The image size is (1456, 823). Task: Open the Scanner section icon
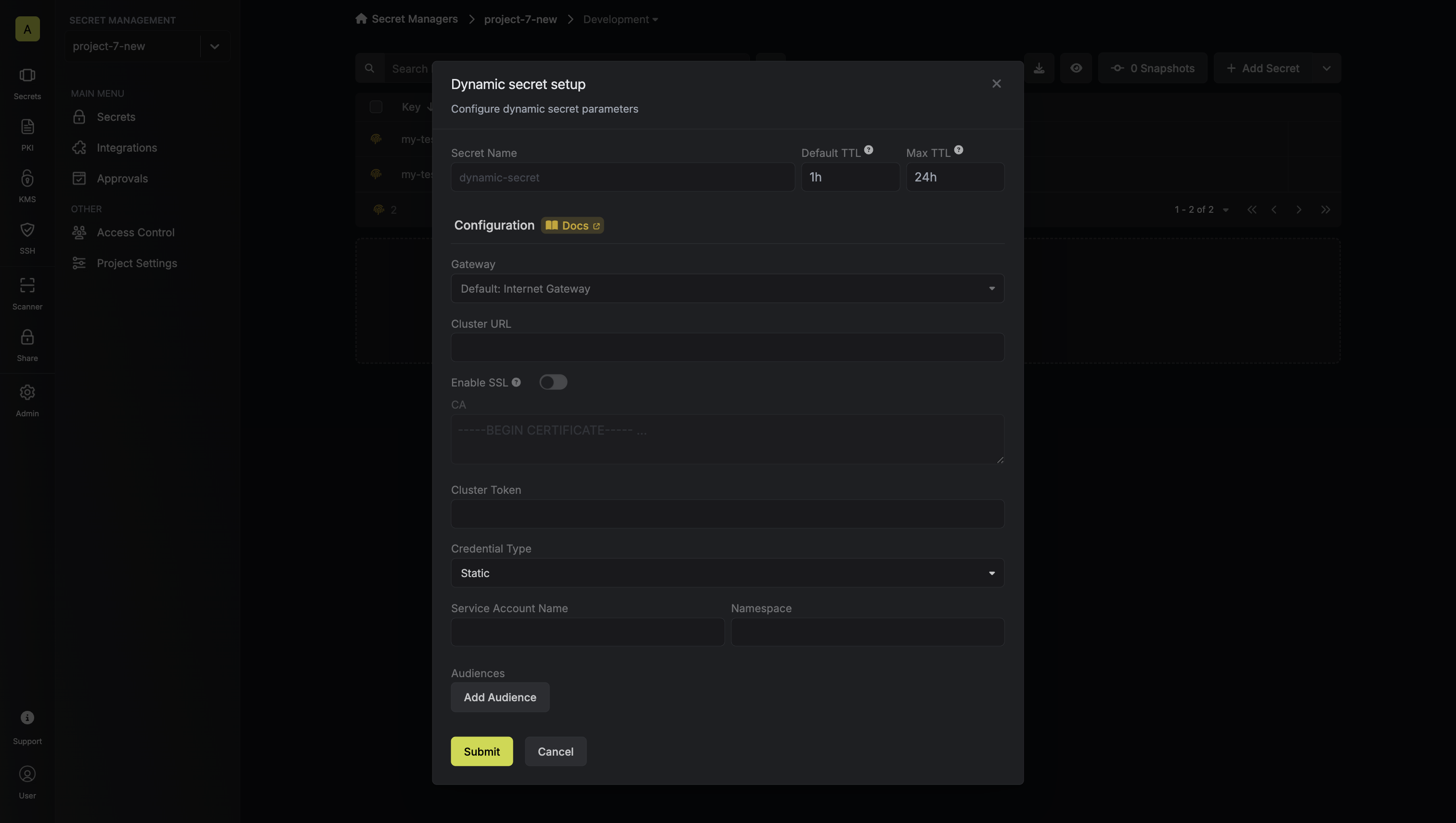click(27, 285)
